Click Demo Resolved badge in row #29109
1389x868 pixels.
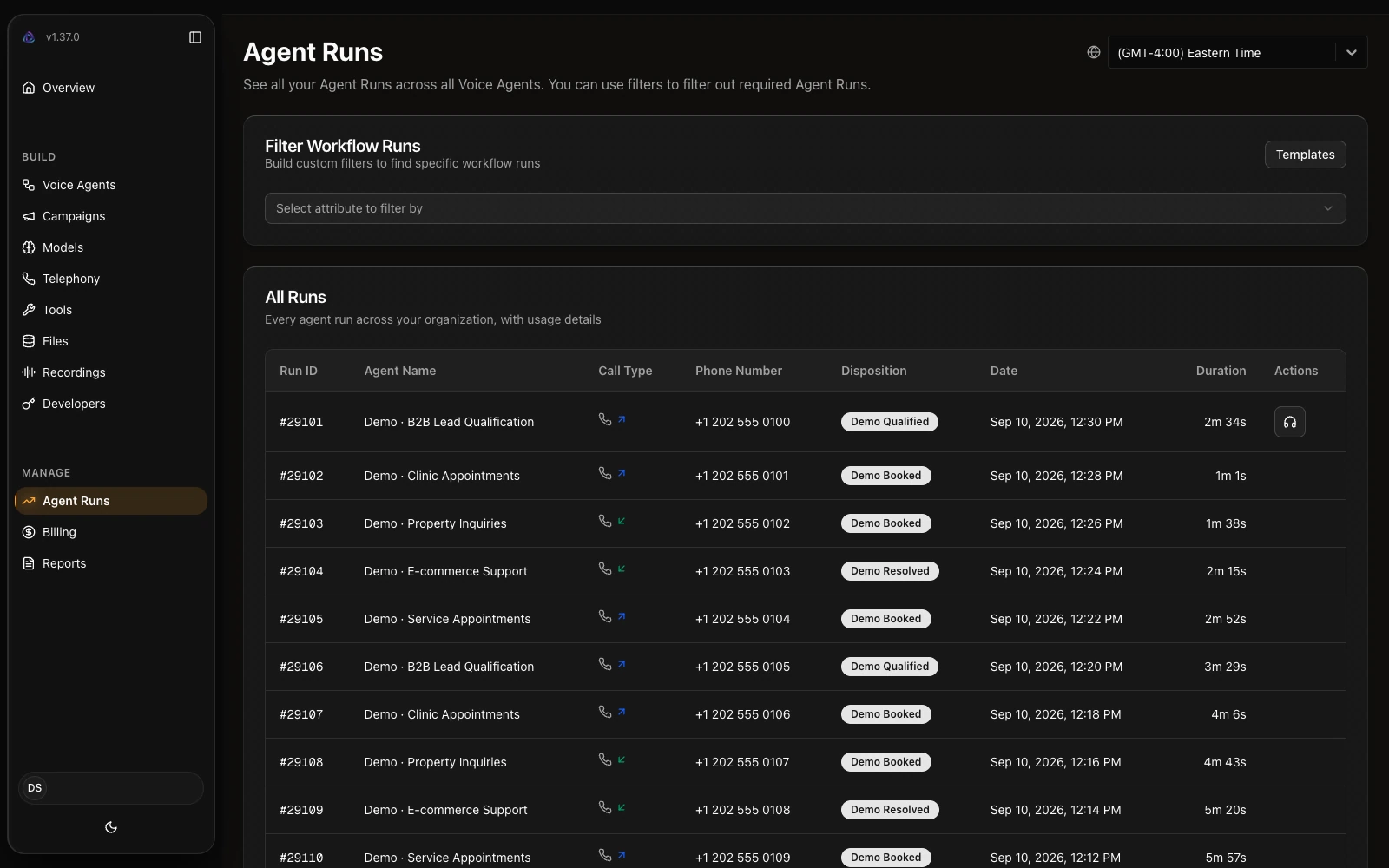(x=890, y=810)
